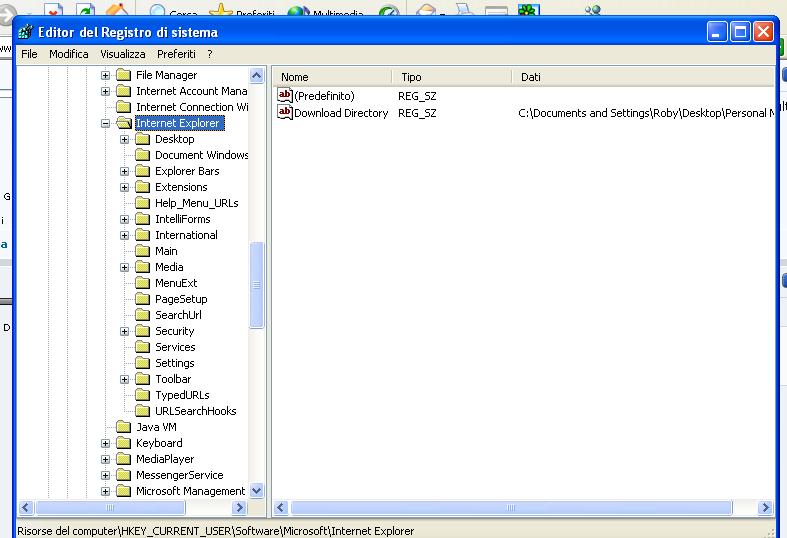Sort by the Dati column header
Viewport: 787px width, 538px height.
coord(643,77)
